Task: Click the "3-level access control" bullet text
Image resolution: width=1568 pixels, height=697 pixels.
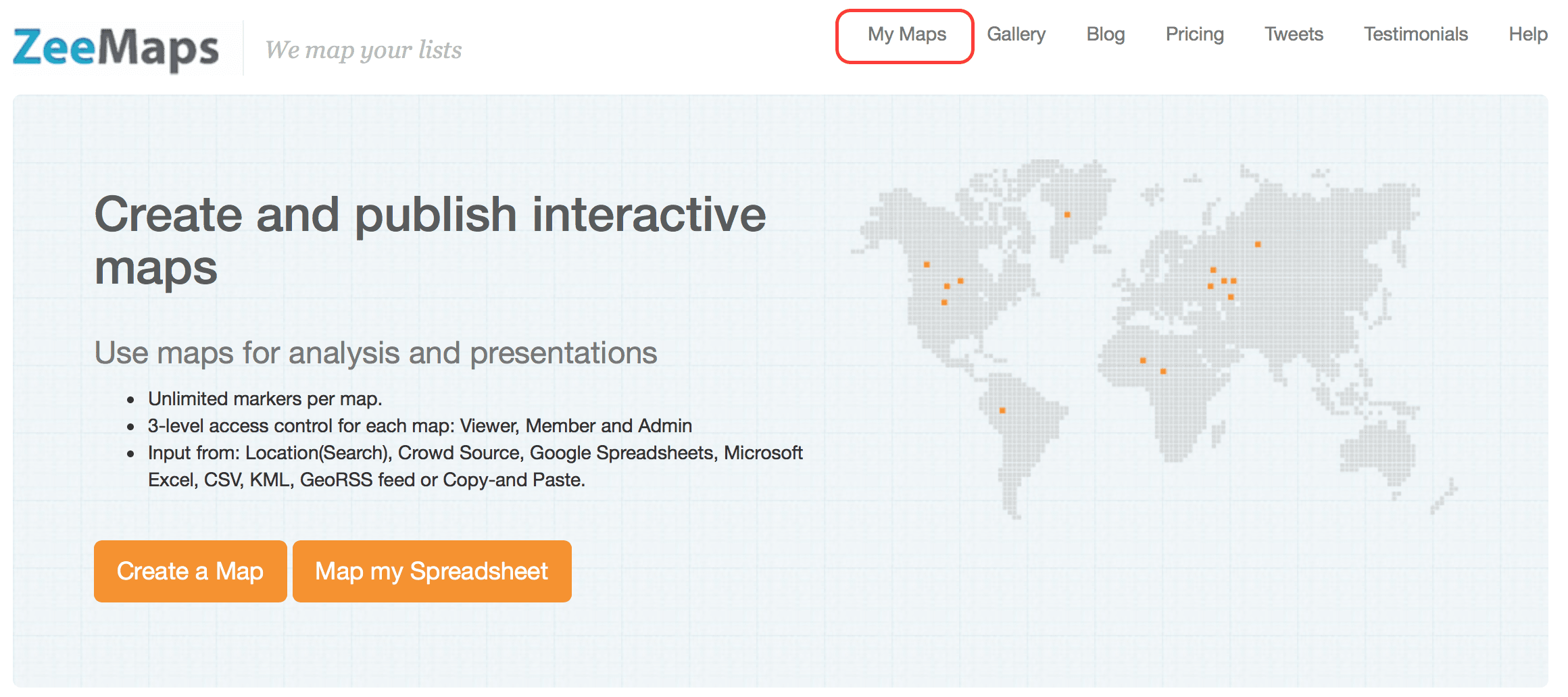Action: pyautogui.click(x=420, y=426)
